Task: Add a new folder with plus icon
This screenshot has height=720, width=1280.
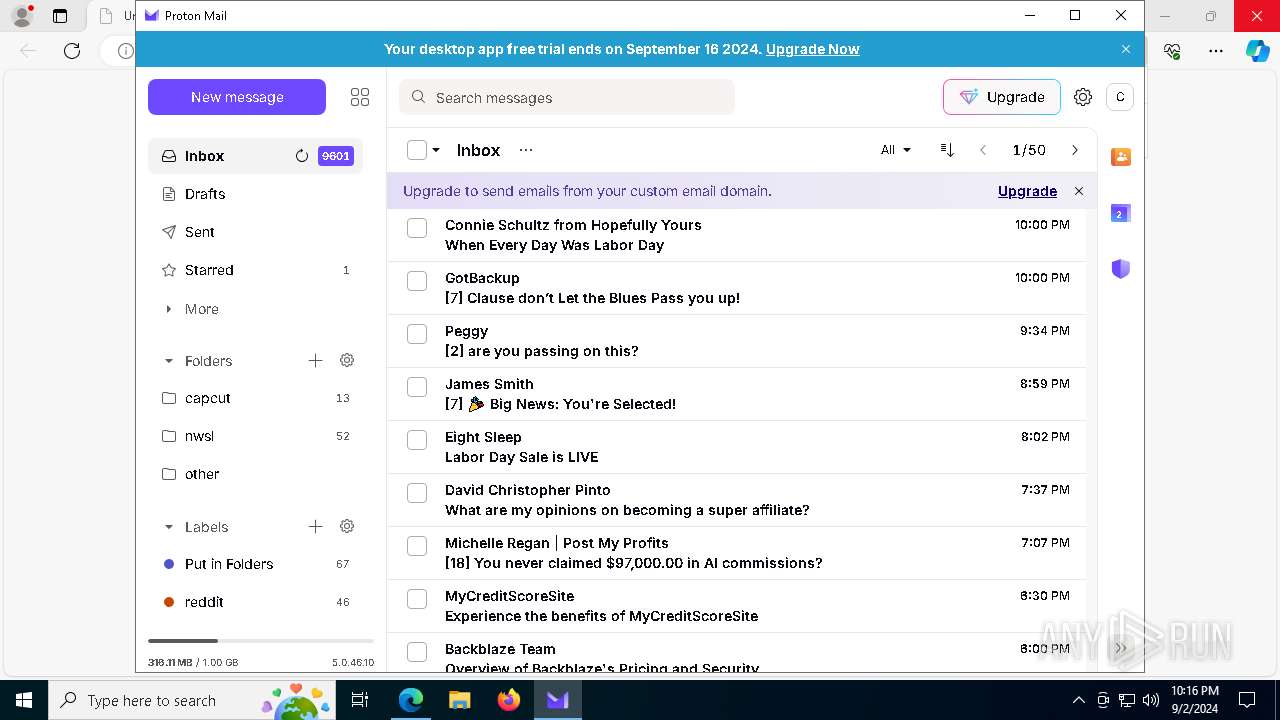Action: point(315,360)
